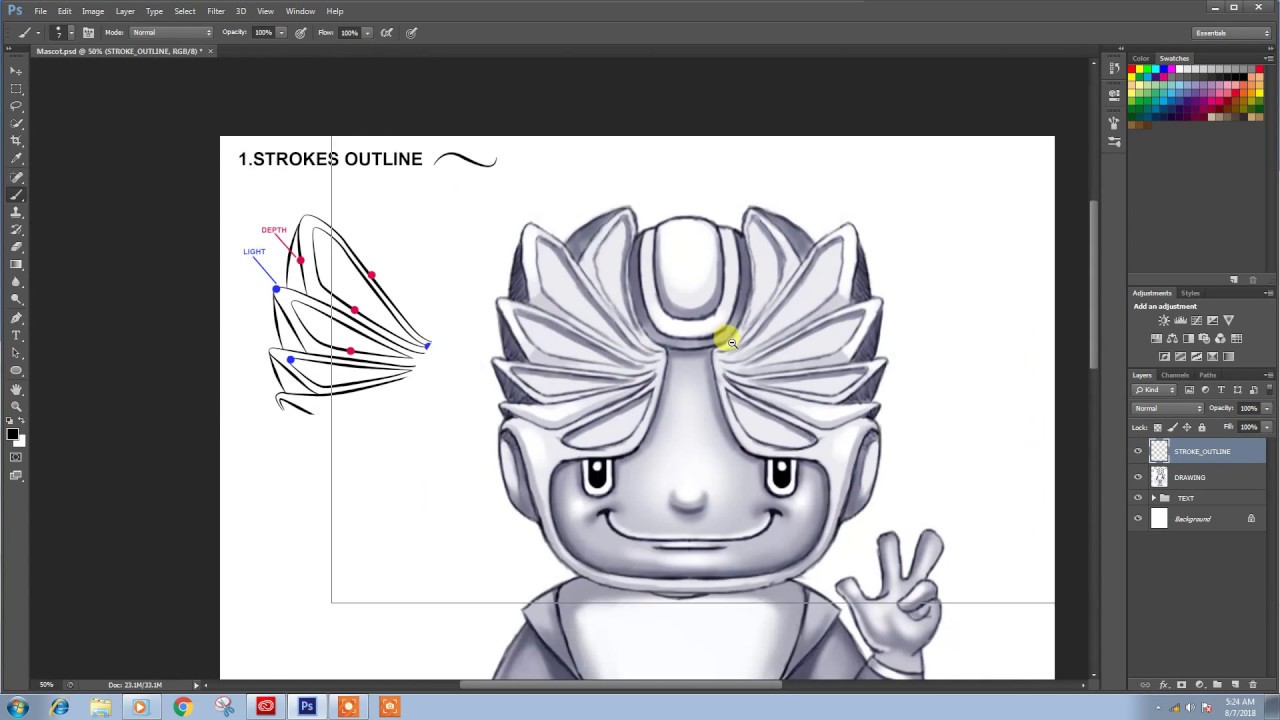
Task: Click the Windows Start button
Action: pyautogui.click(x=18, y=707)
